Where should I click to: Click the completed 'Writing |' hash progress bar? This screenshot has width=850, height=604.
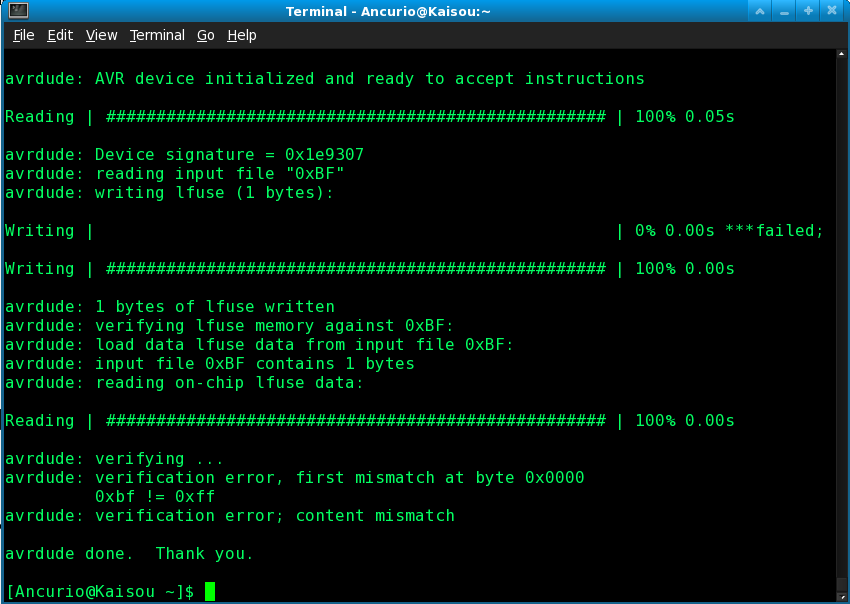coord(356,268)
